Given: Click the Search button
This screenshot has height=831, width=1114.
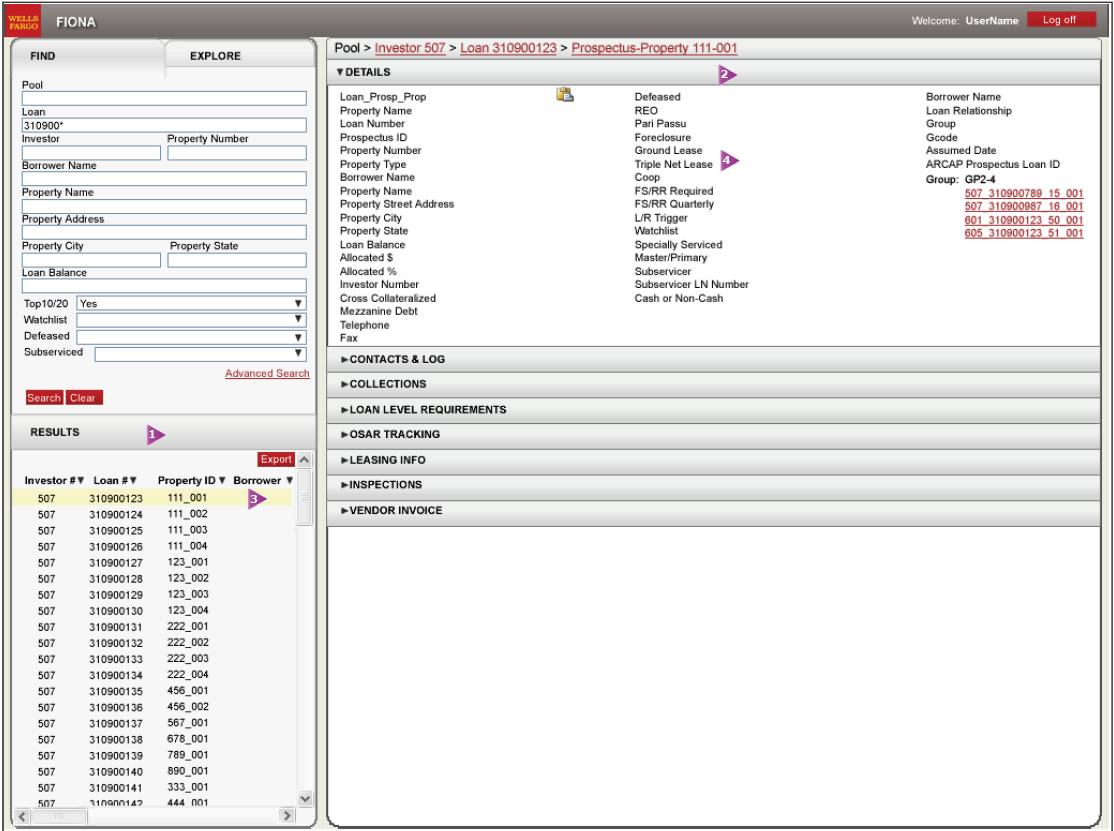Looking at the screenshot, I should (x=44, y=398).
